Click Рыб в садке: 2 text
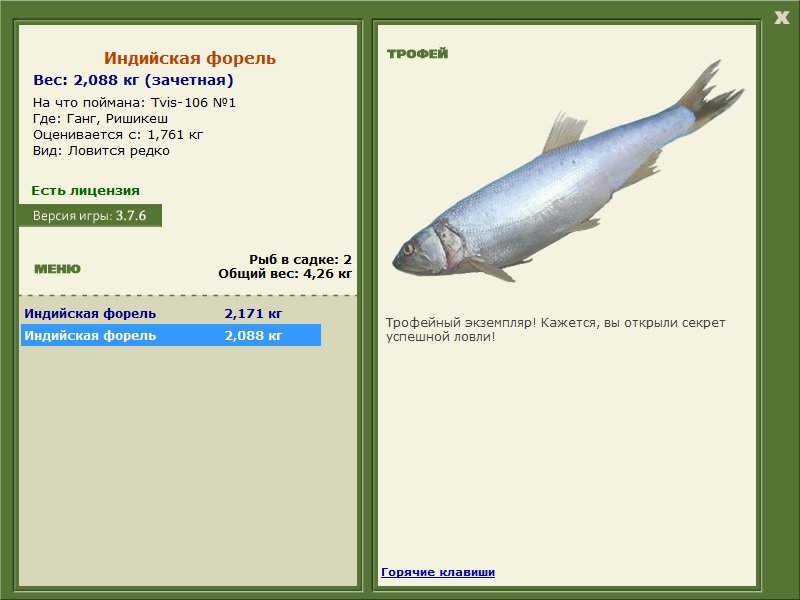Screen dimensions: 800x600 301,259
